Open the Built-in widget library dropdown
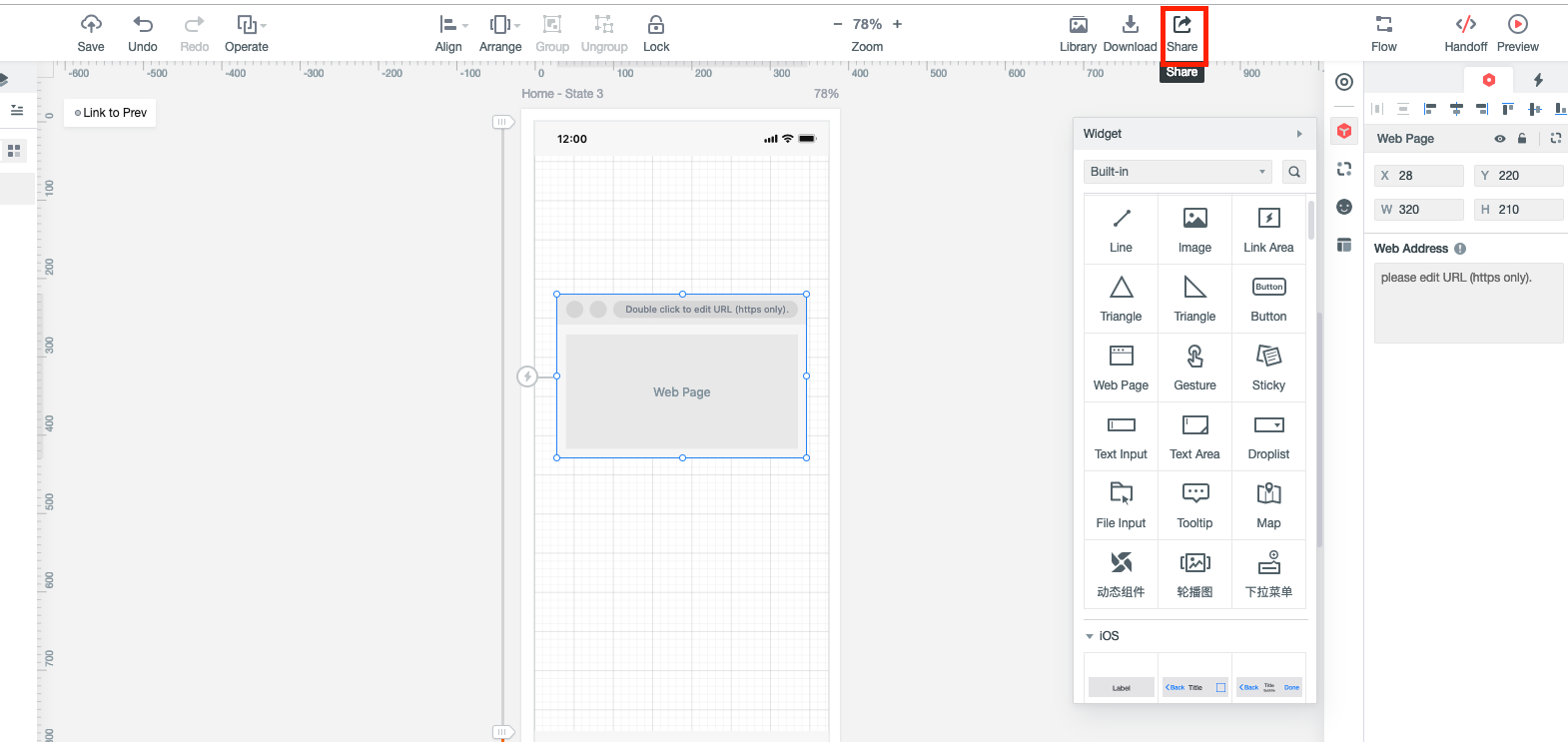This screenshot has width=1568, height=742. 1178,172
